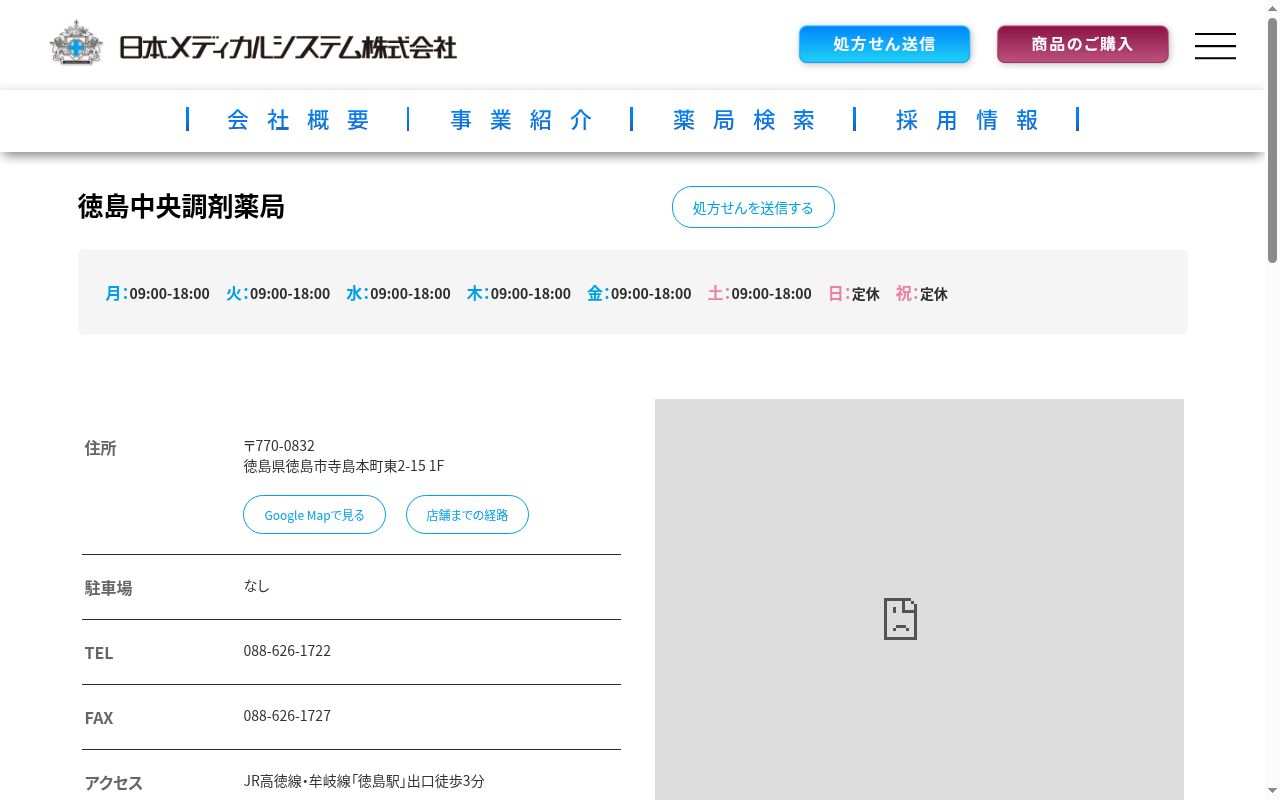This screenshot has width=1280, height=800.
Task: Click the address 徳島県徳島市寺島本町東2-15 1F
Action: (x=344, y=466)
